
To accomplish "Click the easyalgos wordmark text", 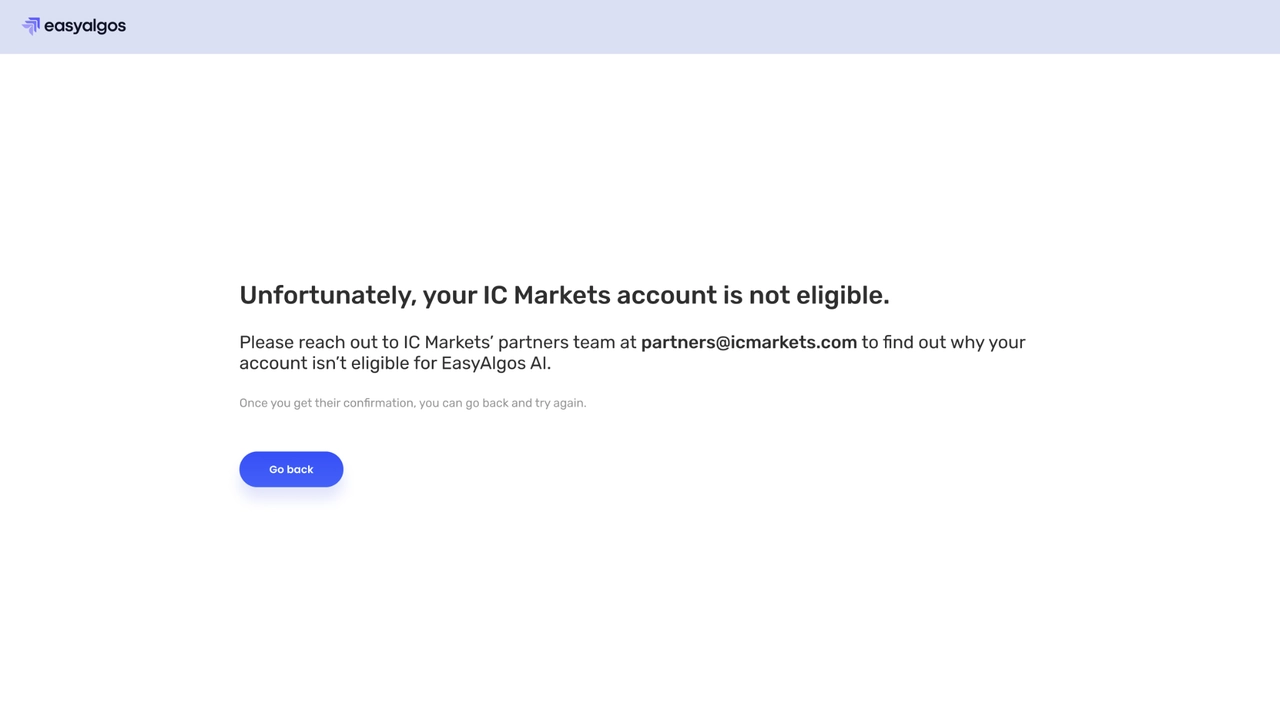I will (85, 26).
